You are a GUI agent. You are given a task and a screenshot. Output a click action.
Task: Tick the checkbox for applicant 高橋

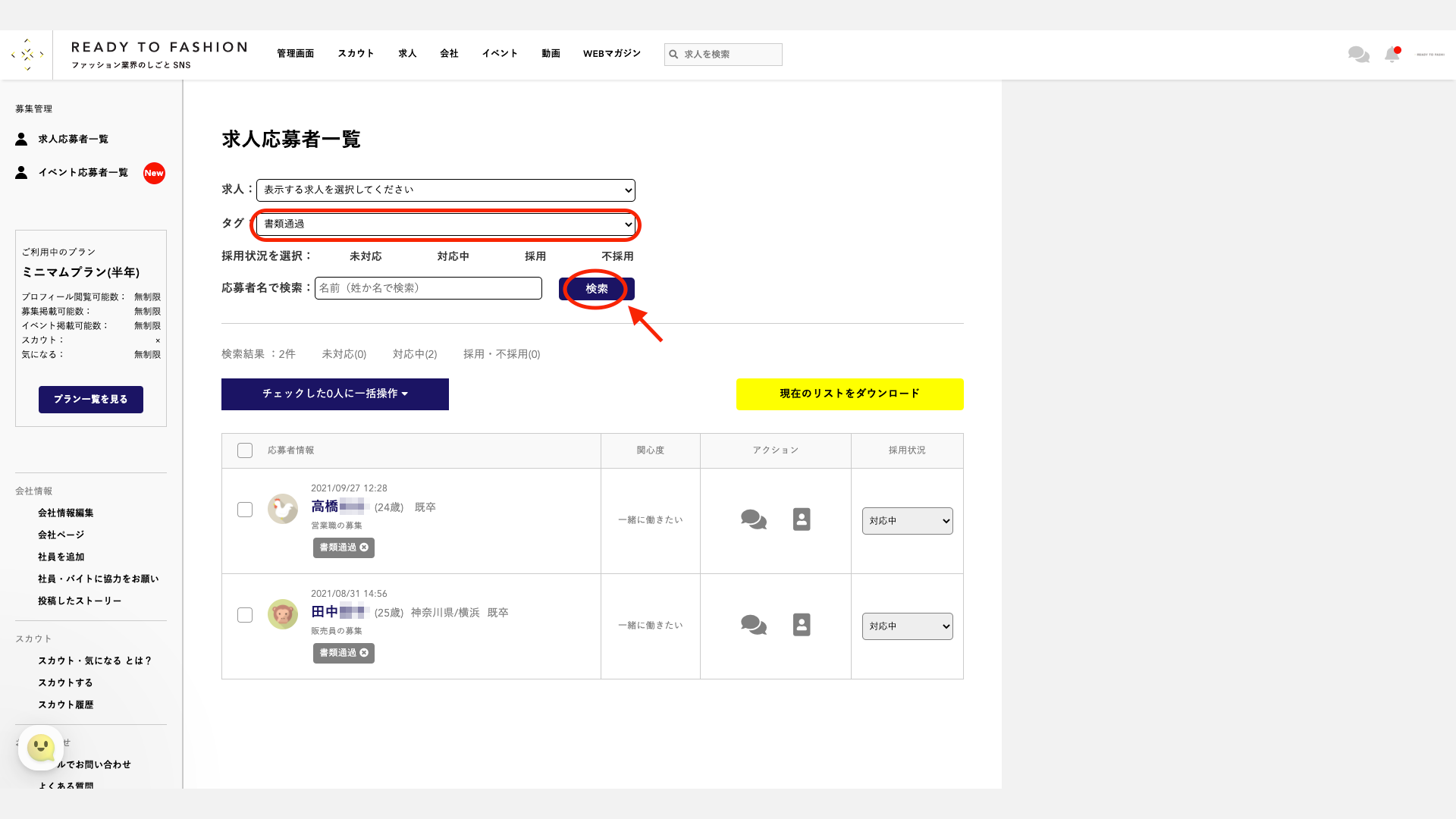245,510
